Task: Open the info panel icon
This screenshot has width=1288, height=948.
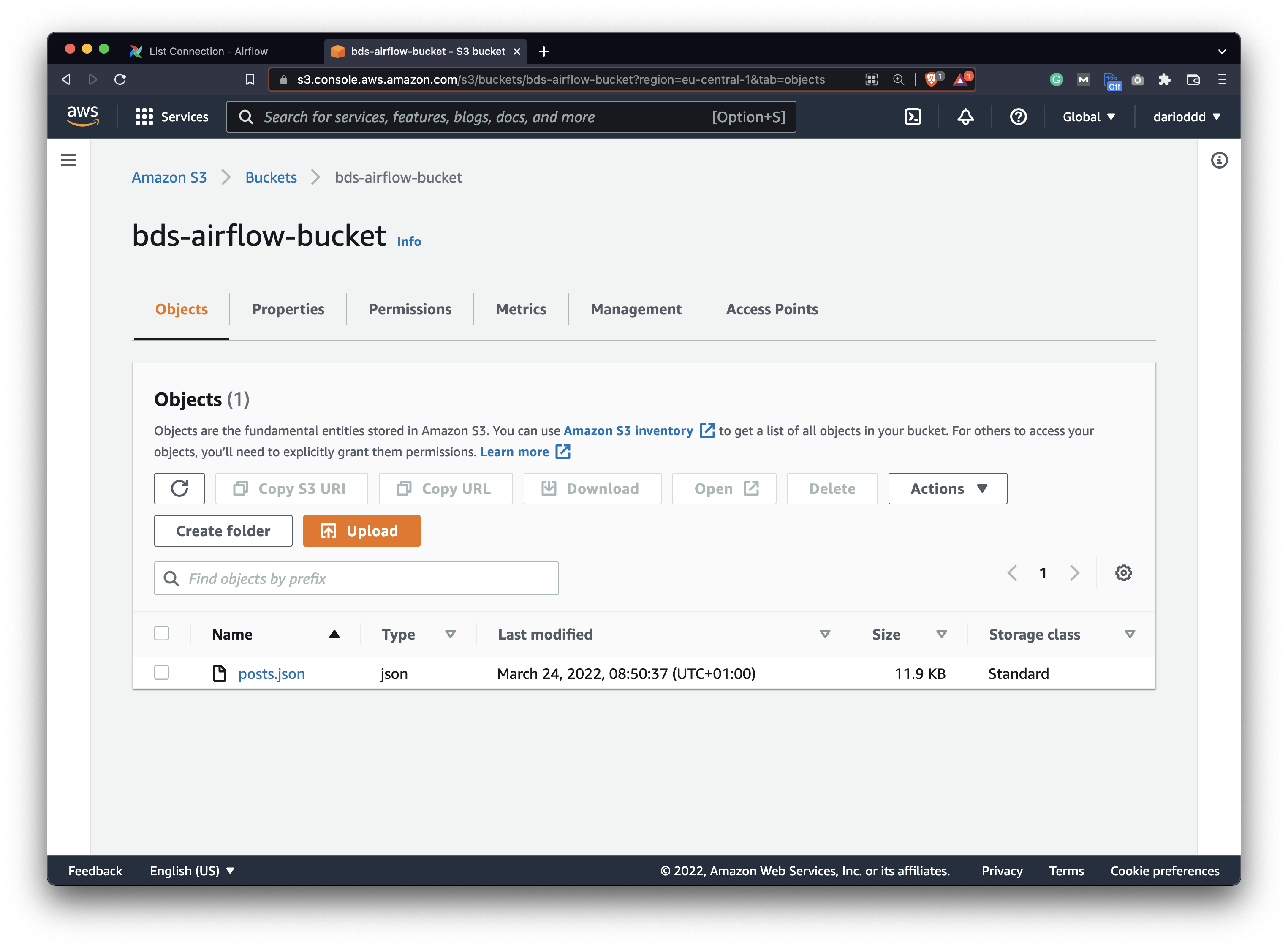Action: (1219, 160)
